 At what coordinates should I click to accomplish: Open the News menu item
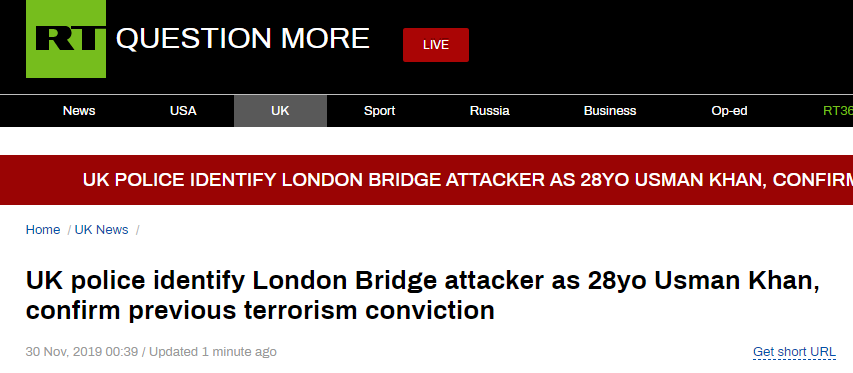click(x=79, y=111)
